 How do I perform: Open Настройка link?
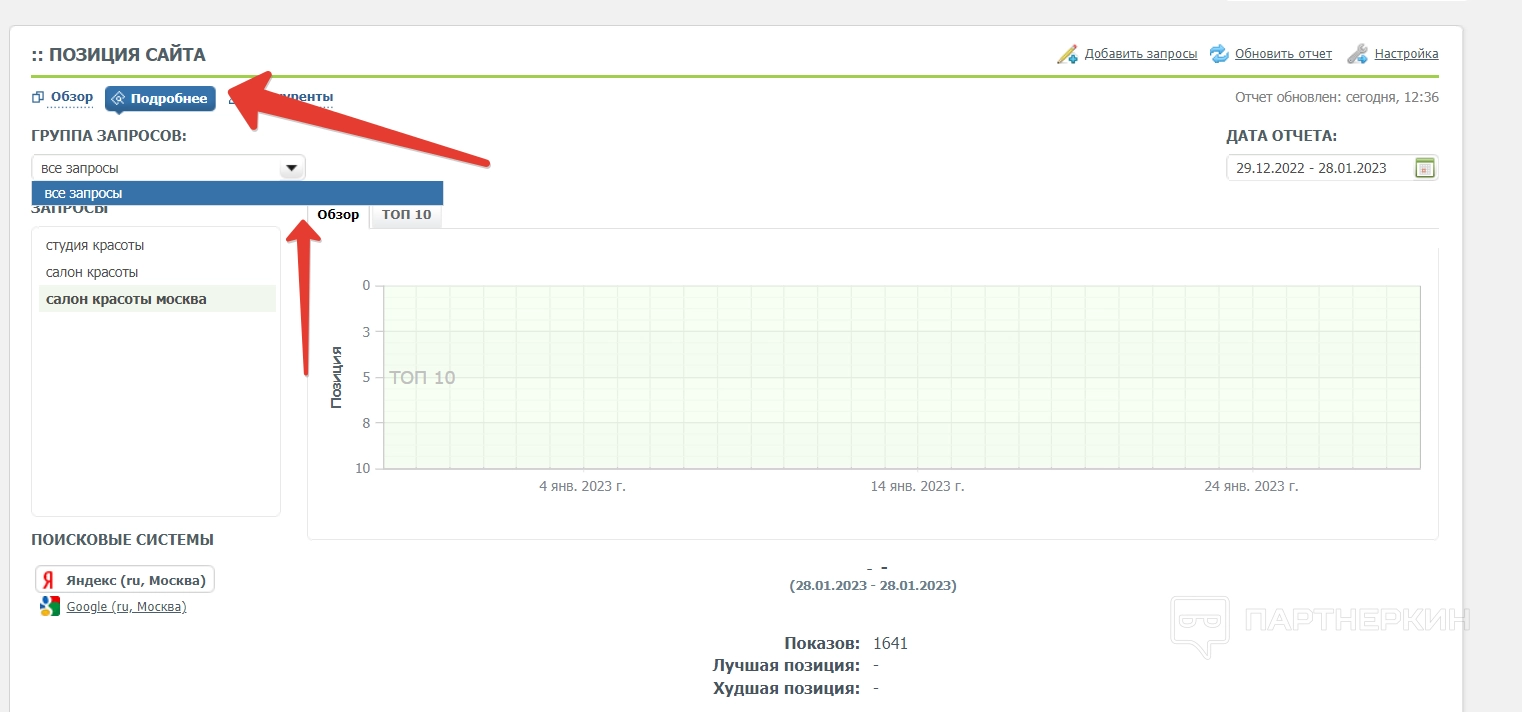click(x=1406, y=54)
